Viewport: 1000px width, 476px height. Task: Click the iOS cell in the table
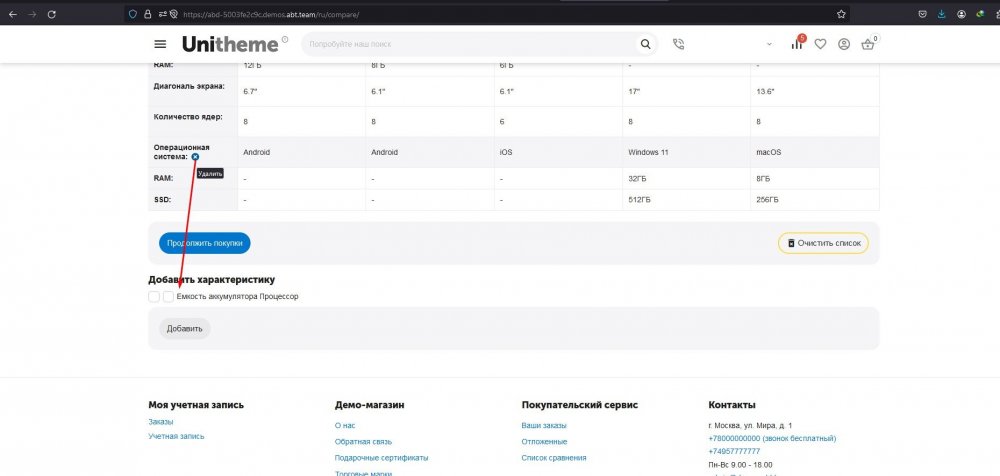(506, 152)
